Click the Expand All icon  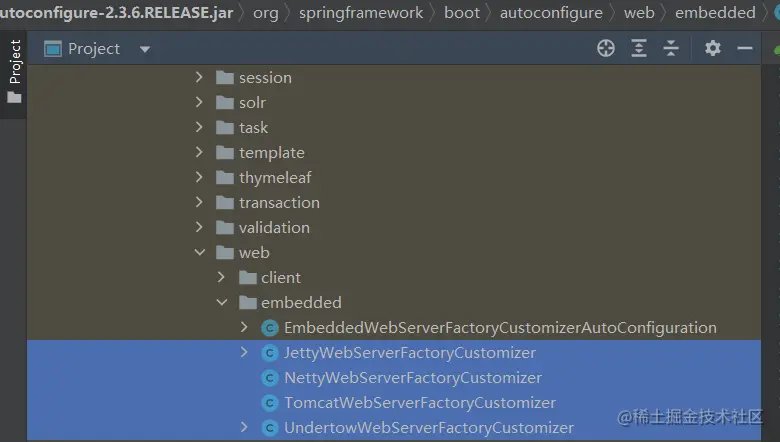click(x=639, y=49)
